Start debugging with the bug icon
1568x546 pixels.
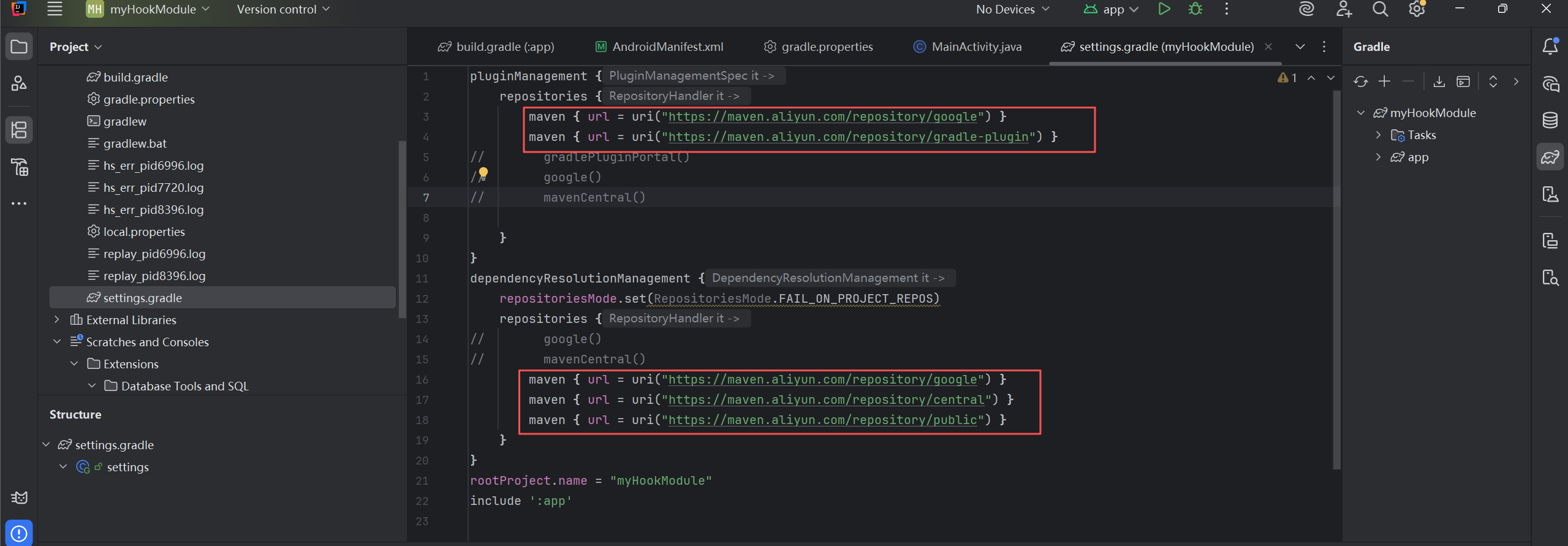pos(1195,9)
